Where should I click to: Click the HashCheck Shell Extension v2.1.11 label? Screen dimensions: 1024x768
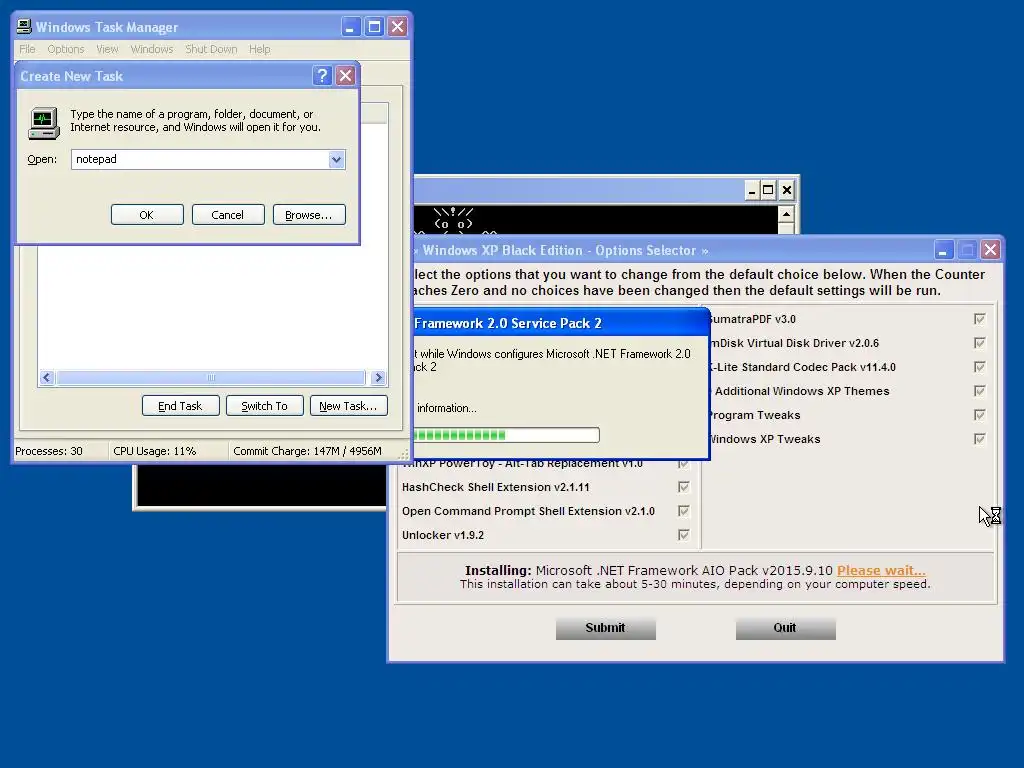click(x=496, y=487)
